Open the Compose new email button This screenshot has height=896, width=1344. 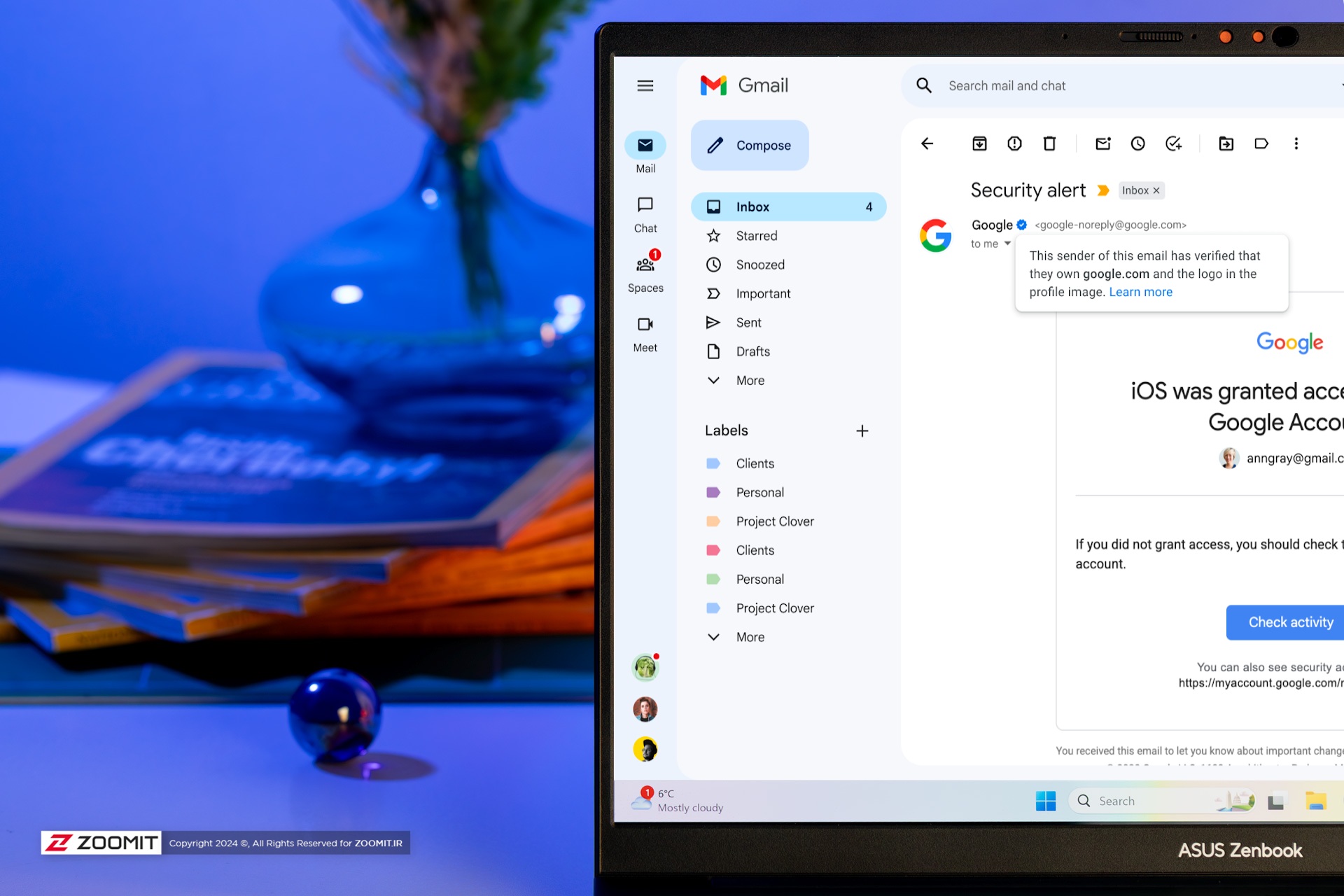pyautogui.click(x=750, y=145)
